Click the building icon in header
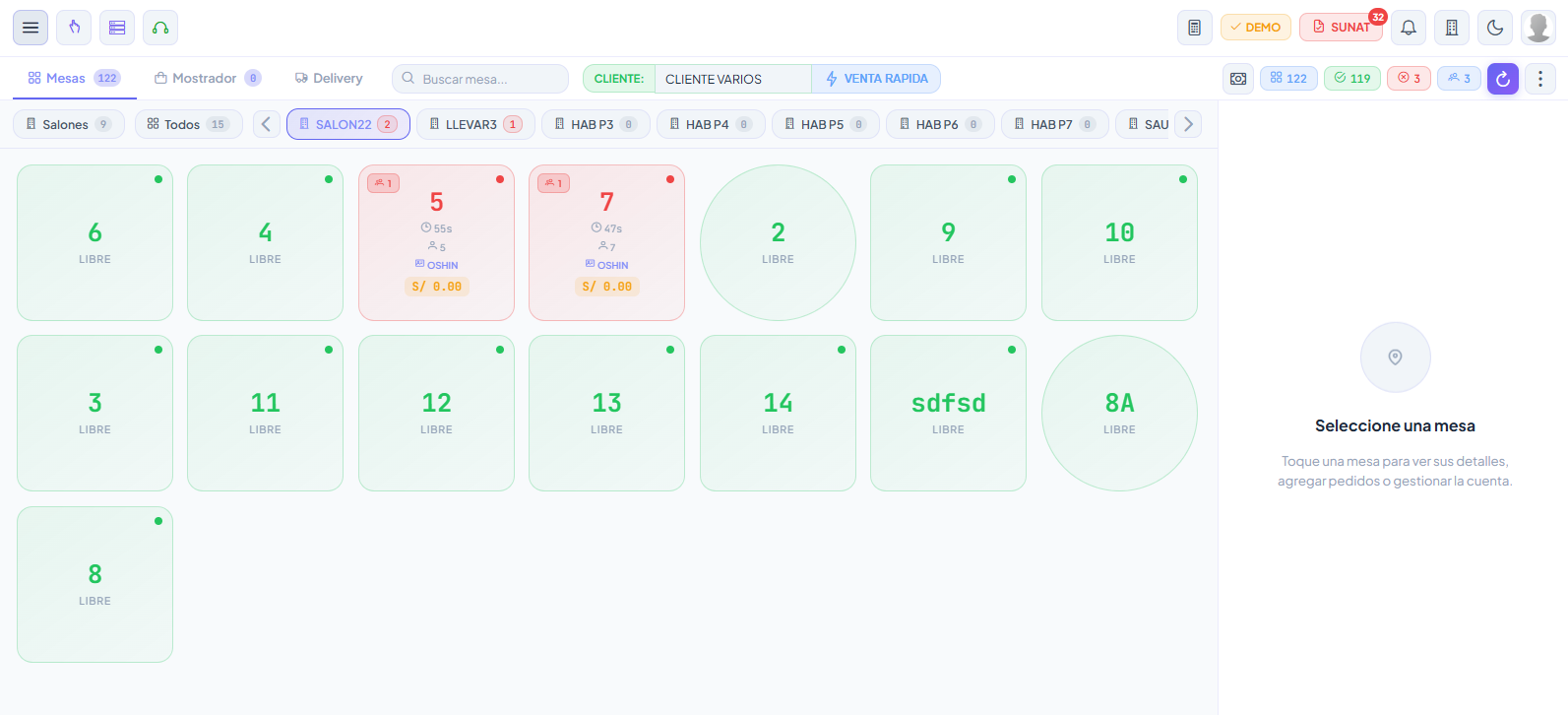 (x=1452, y=28)
